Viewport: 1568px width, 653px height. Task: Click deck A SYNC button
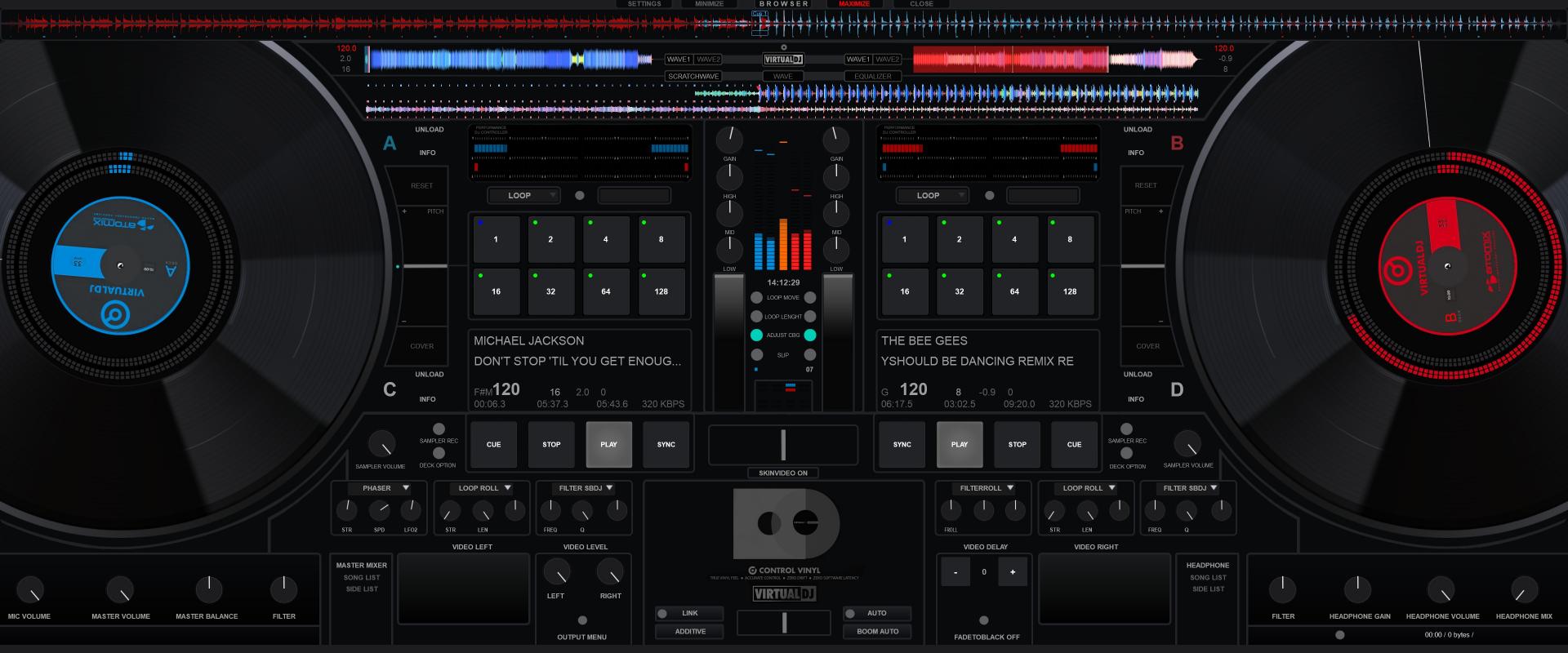coord(666,445)
